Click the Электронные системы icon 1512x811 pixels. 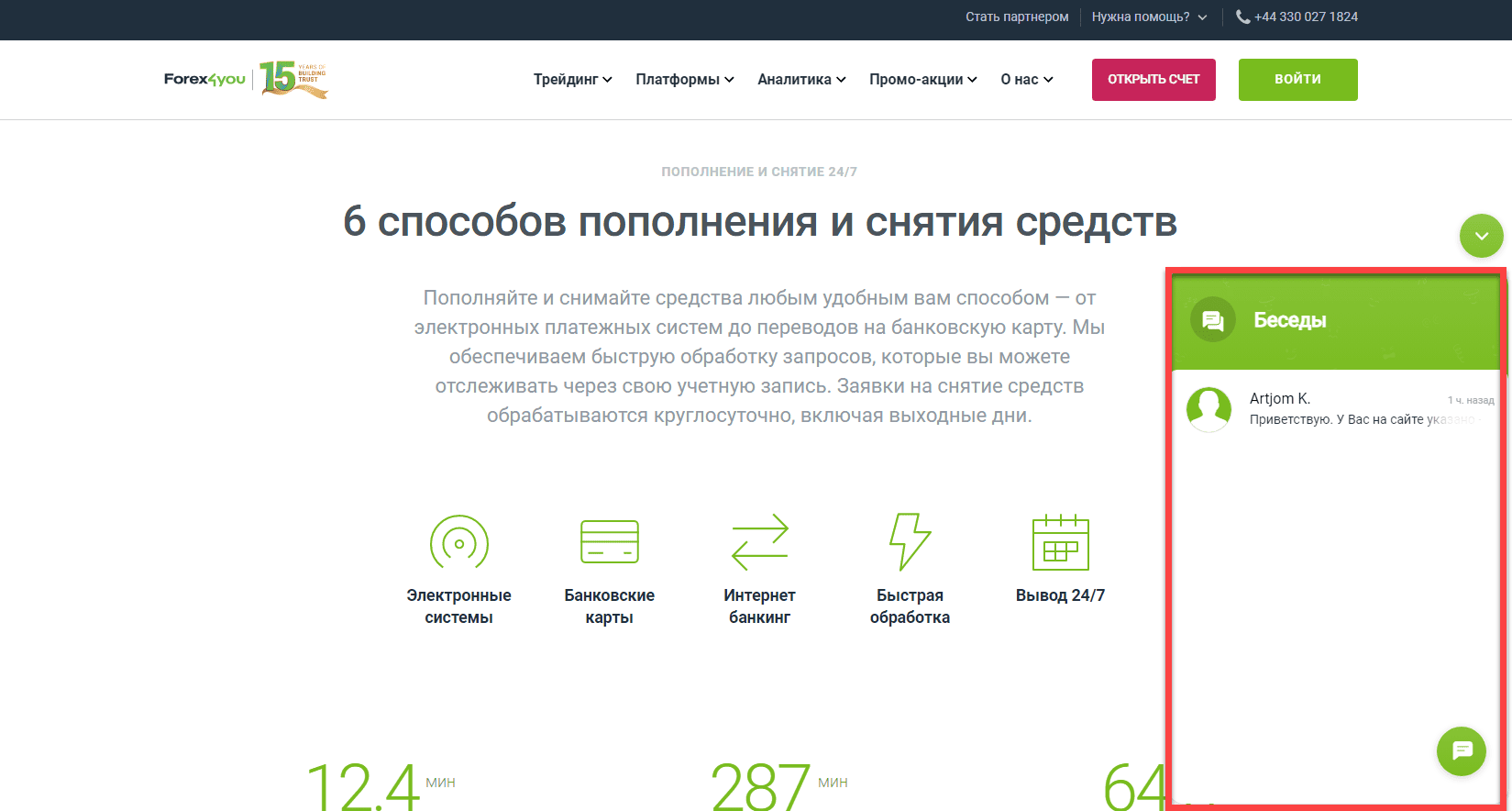click(459, 543)
